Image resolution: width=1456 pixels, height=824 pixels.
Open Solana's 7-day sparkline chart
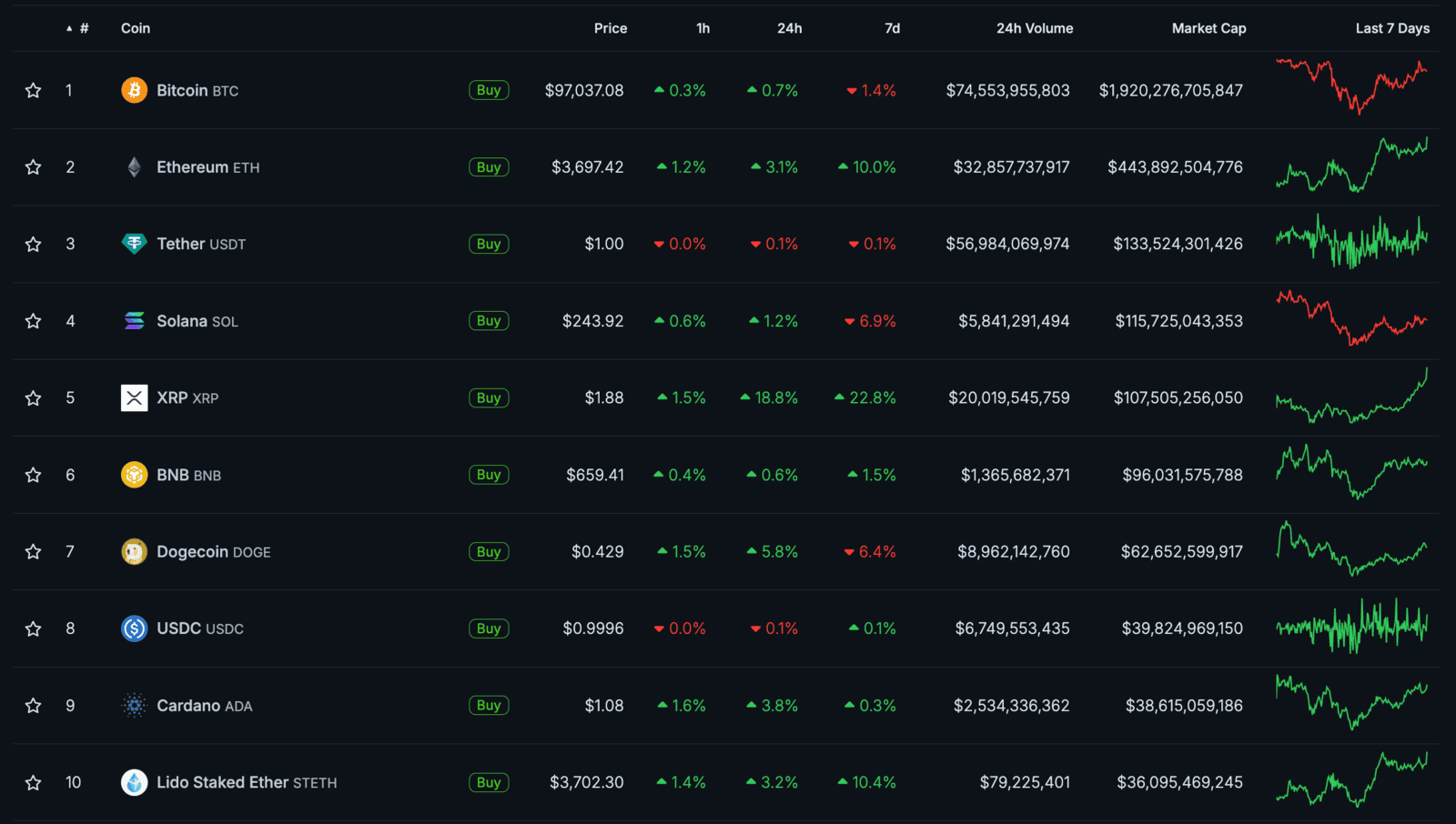click(1351, 317)
